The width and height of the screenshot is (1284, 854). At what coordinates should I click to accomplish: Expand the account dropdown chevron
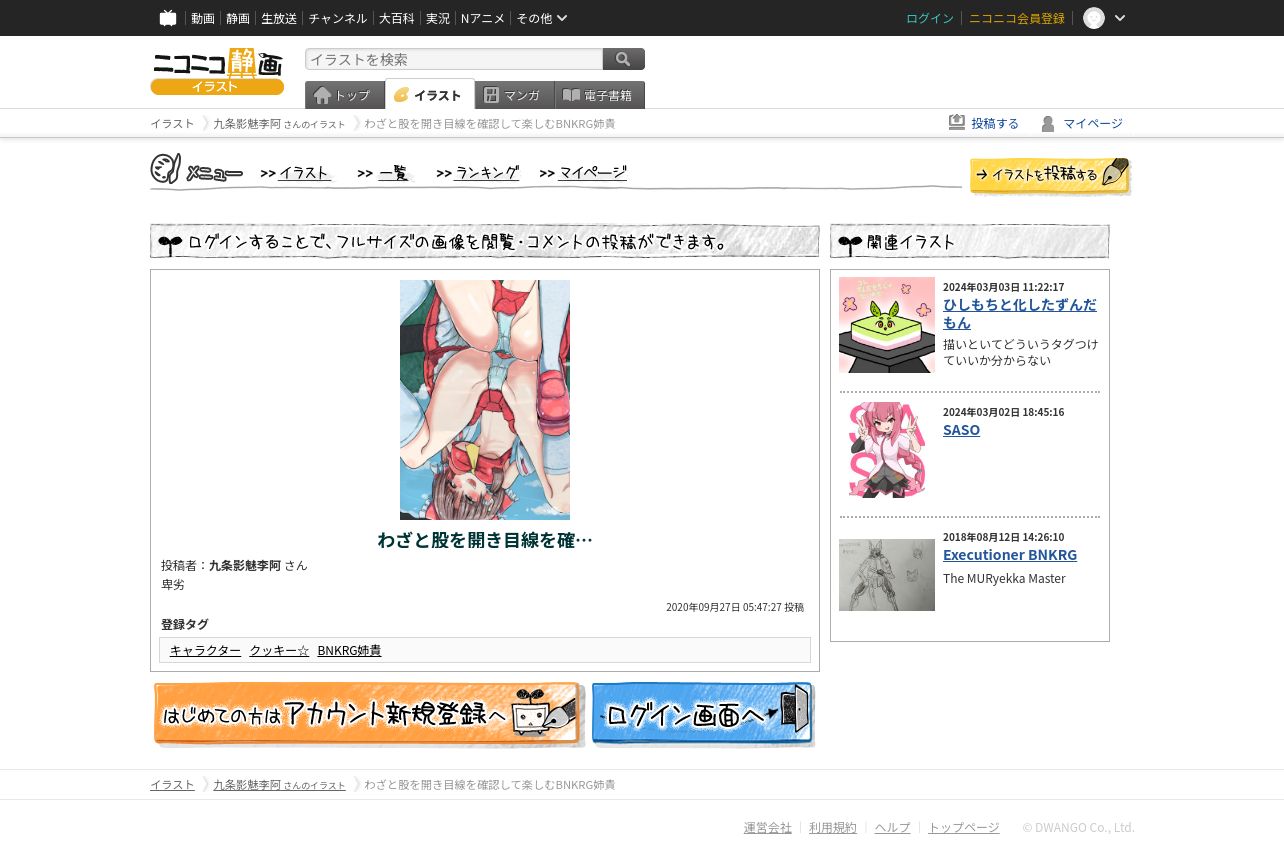(x=1120, y=18)
